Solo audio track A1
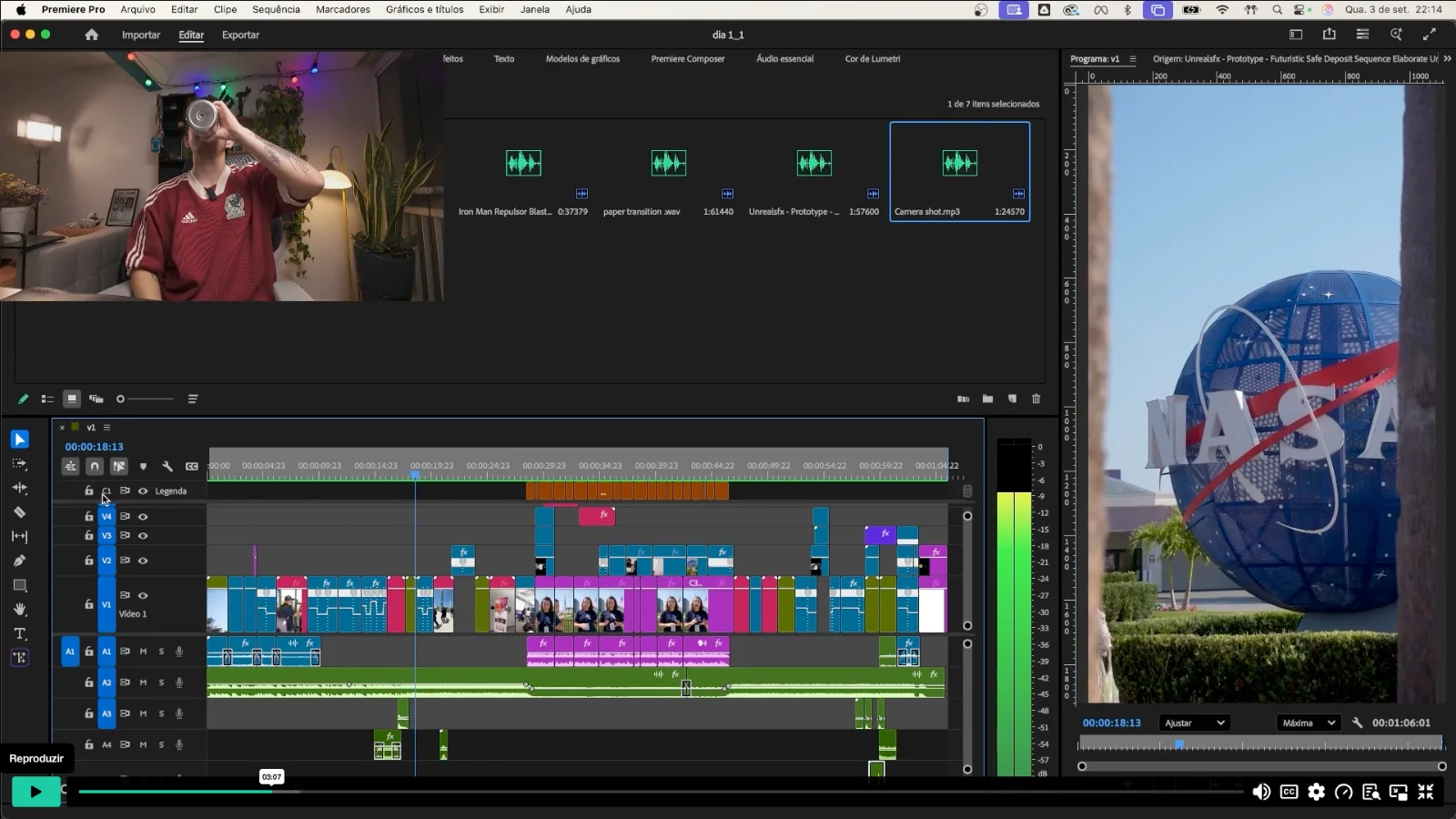The image size is (1456, 819). click(x=161, y=652)
